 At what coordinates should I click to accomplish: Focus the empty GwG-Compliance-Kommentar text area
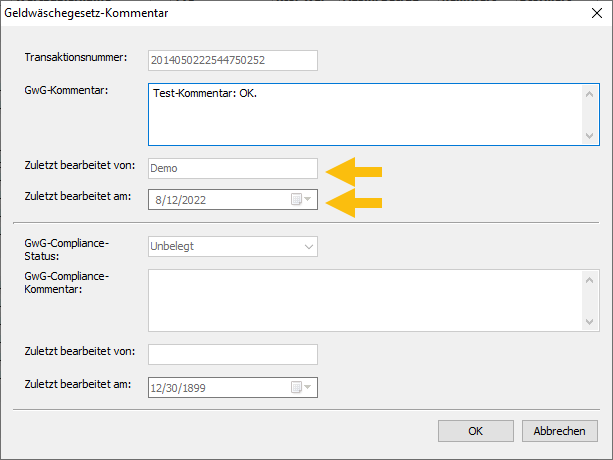[x=364, y=301]
